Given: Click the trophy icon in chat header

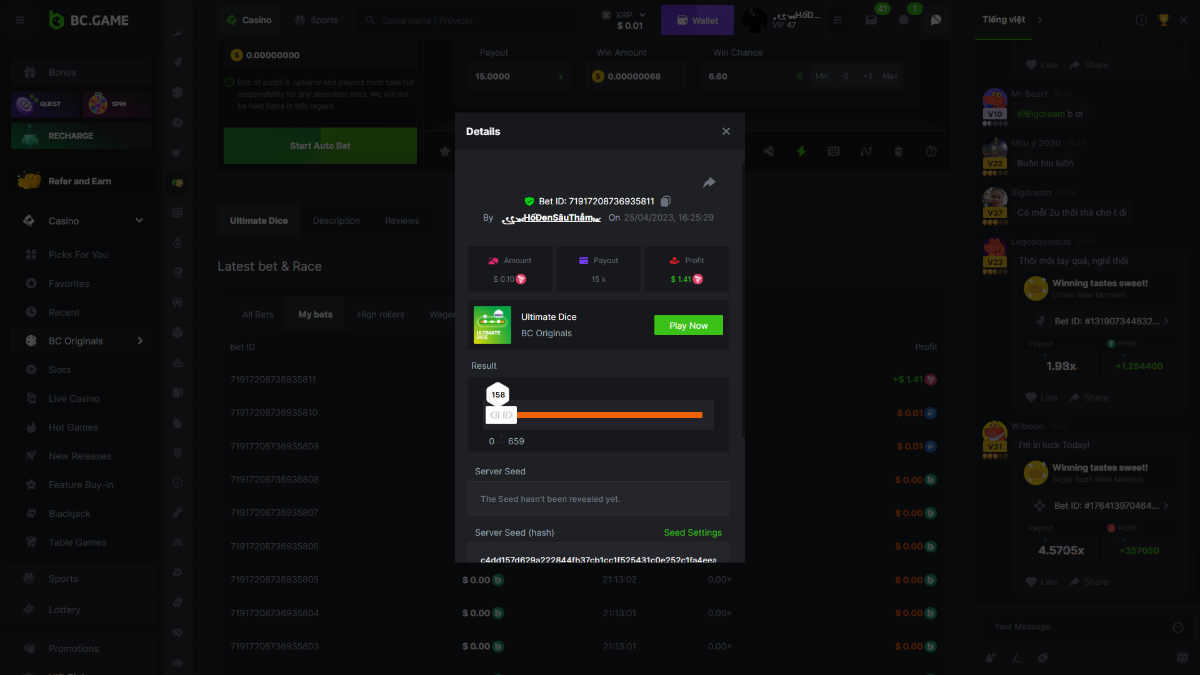Looking at the screenshot, I should [1163, 20].
